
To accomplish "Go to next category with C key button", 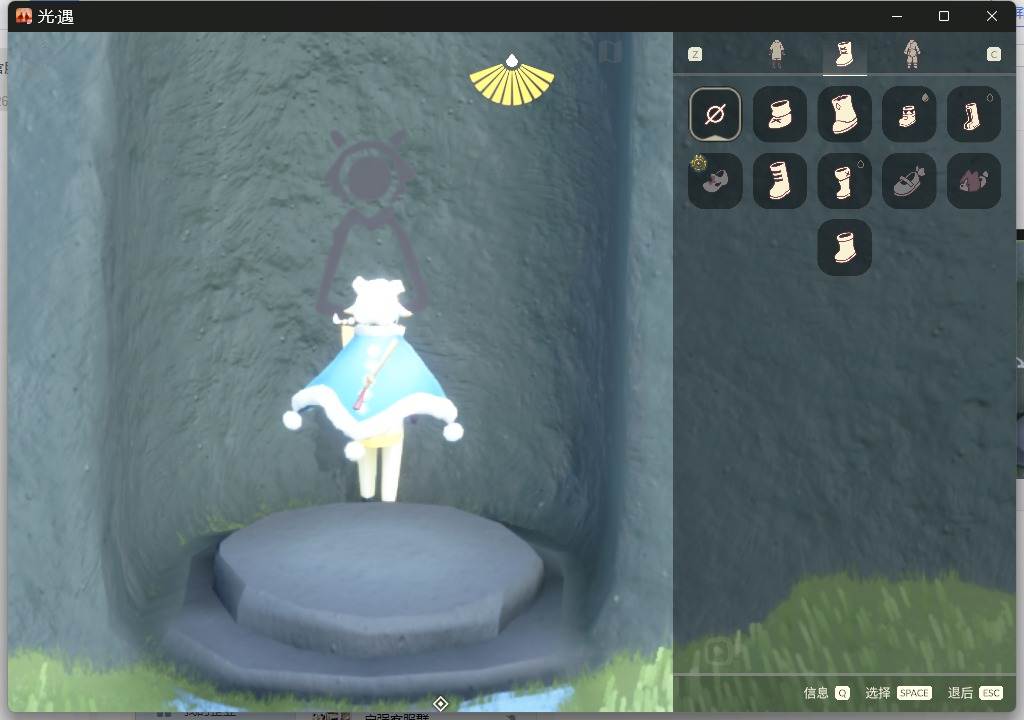I will (x=993, y=54).
